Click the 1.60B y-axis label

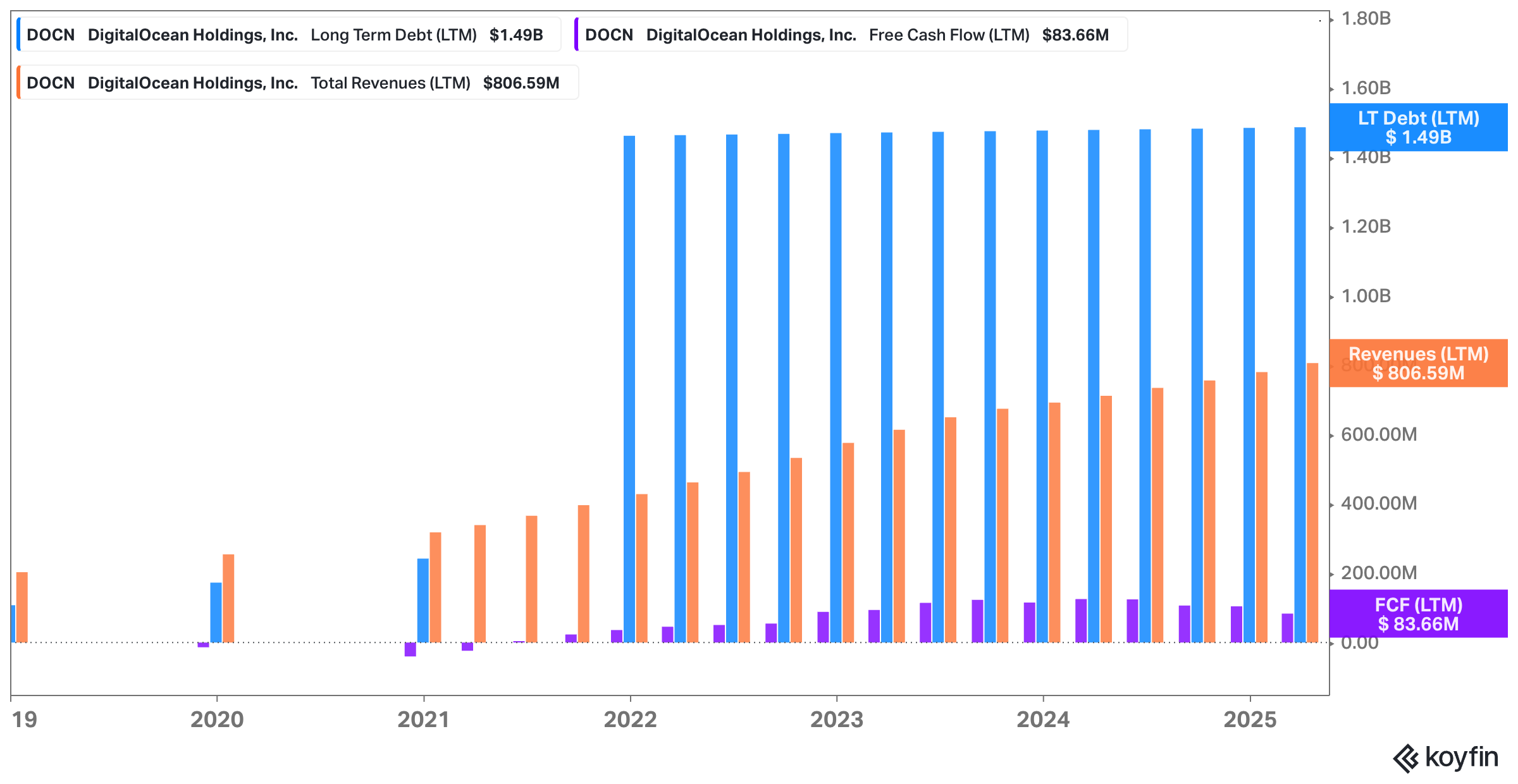click(x=1366, y=88)
